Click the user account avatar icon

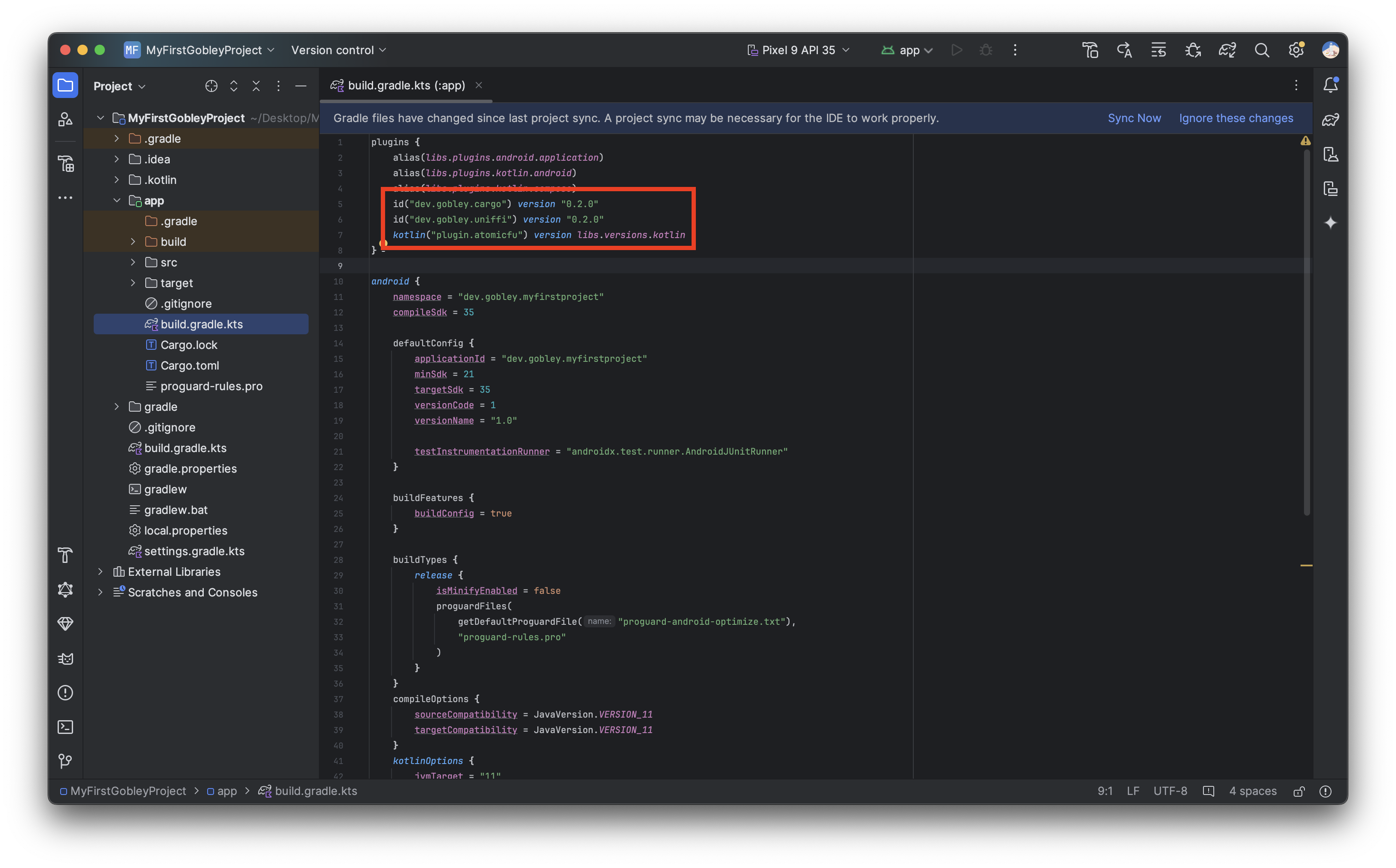(x=1331, y=51)
